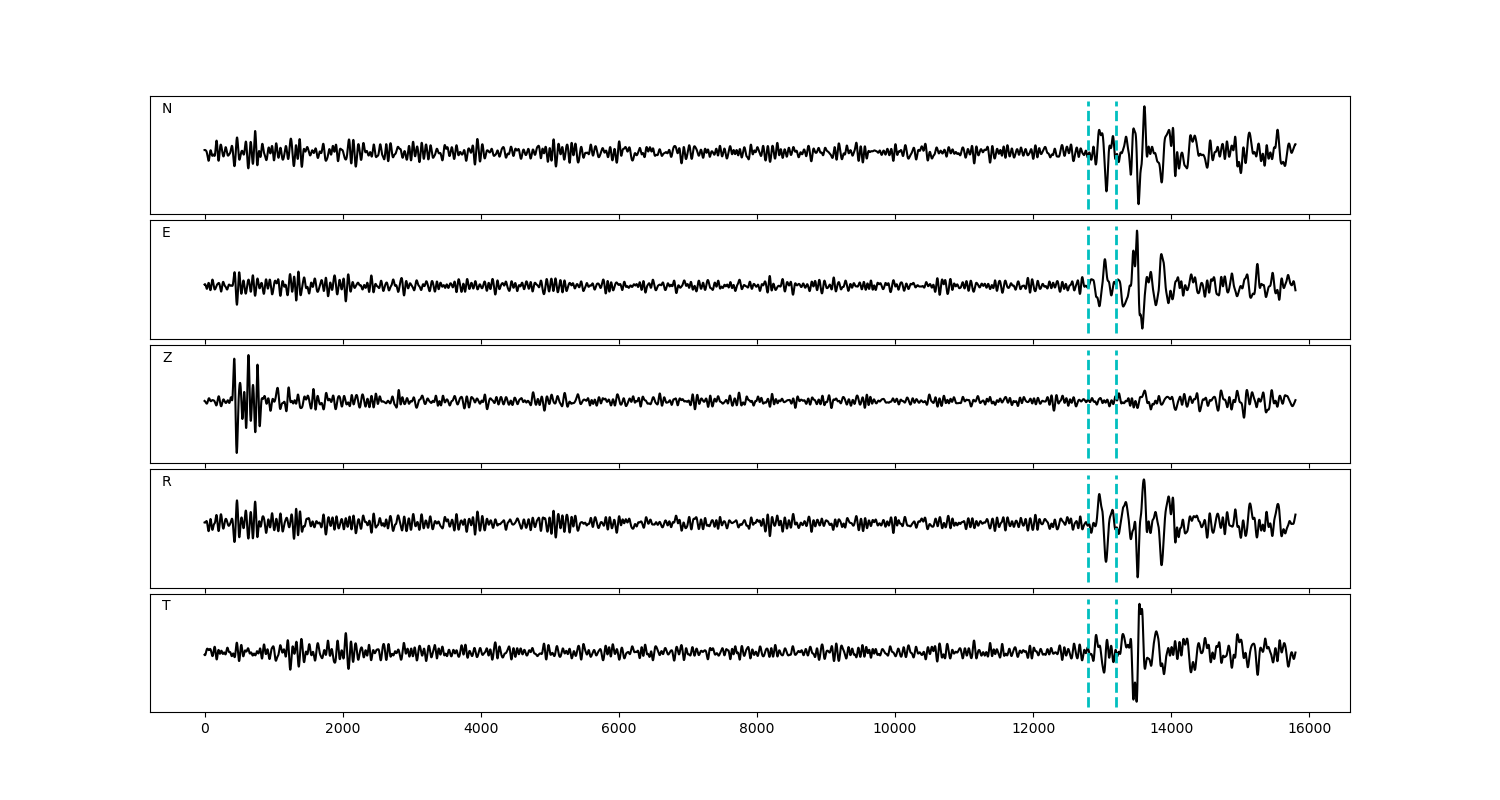Select right dashed cyan marker in Z panel
This screenshot has width=1500, height=800.
(1116, 430)
